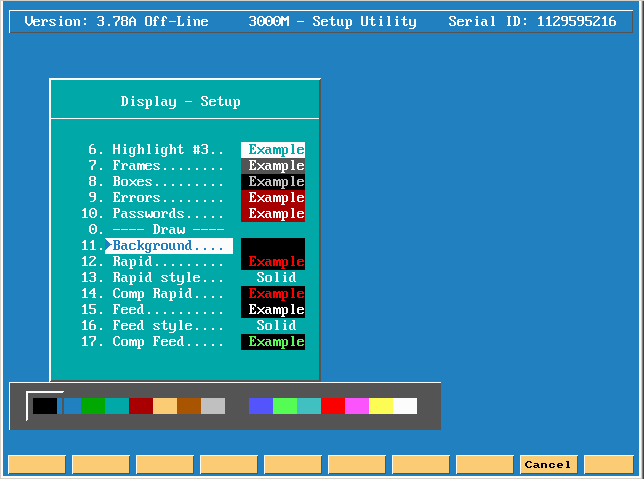
Task: Choose the light orange color swatch
Action: pos(165,406)
